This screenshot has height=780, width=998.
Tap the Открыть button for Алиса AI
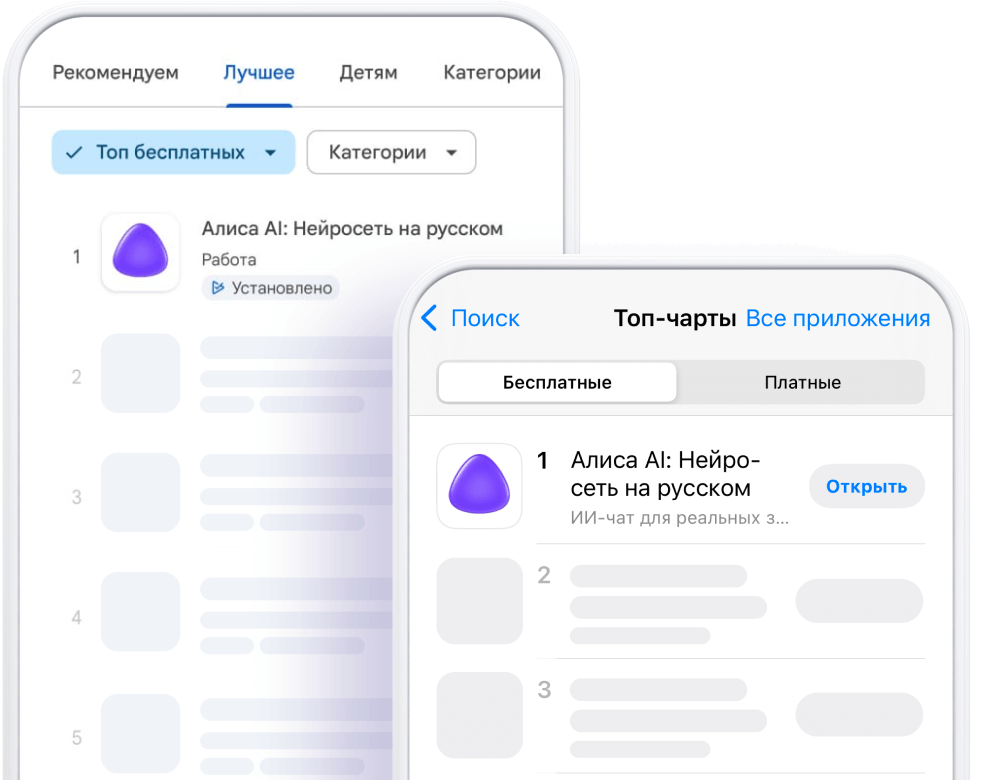[x=866, y=486]
